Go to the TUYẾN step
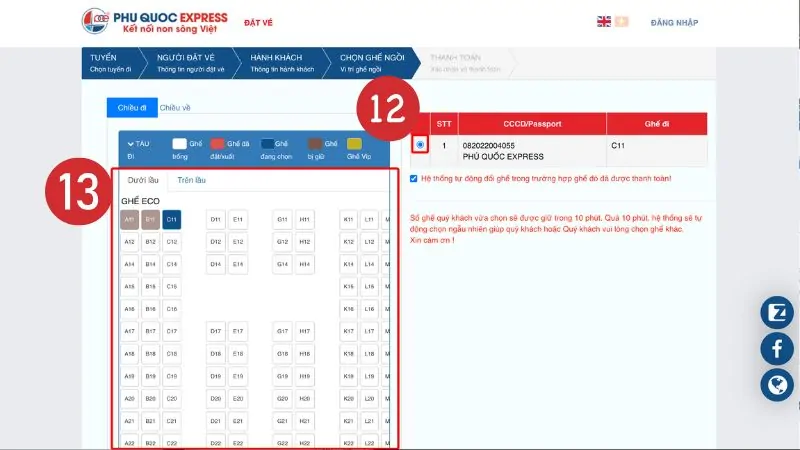The height and width of the screenshot is (450, 800). [110, 63]
